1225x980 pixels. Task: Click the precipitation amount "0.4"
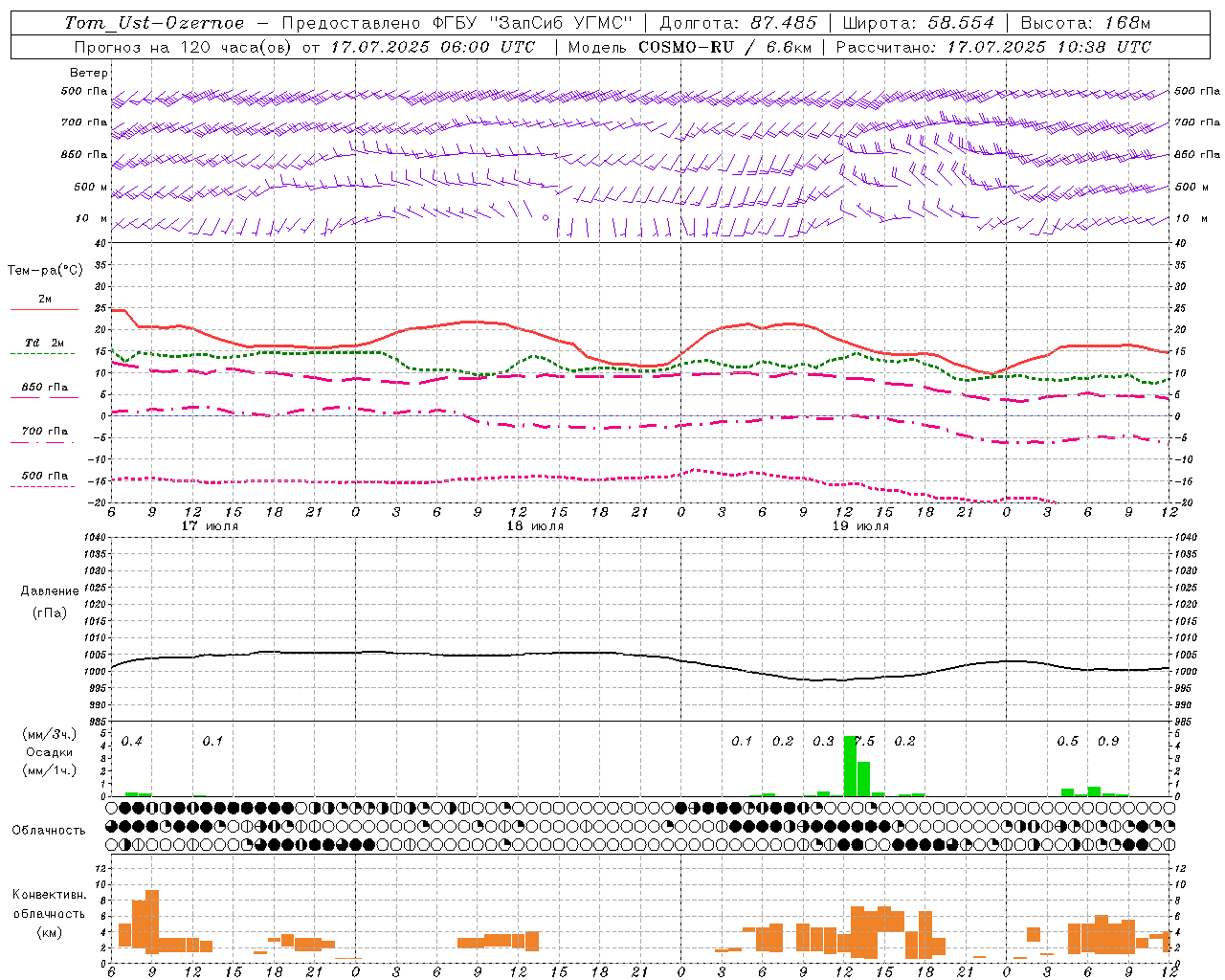(x=132, y=742)
